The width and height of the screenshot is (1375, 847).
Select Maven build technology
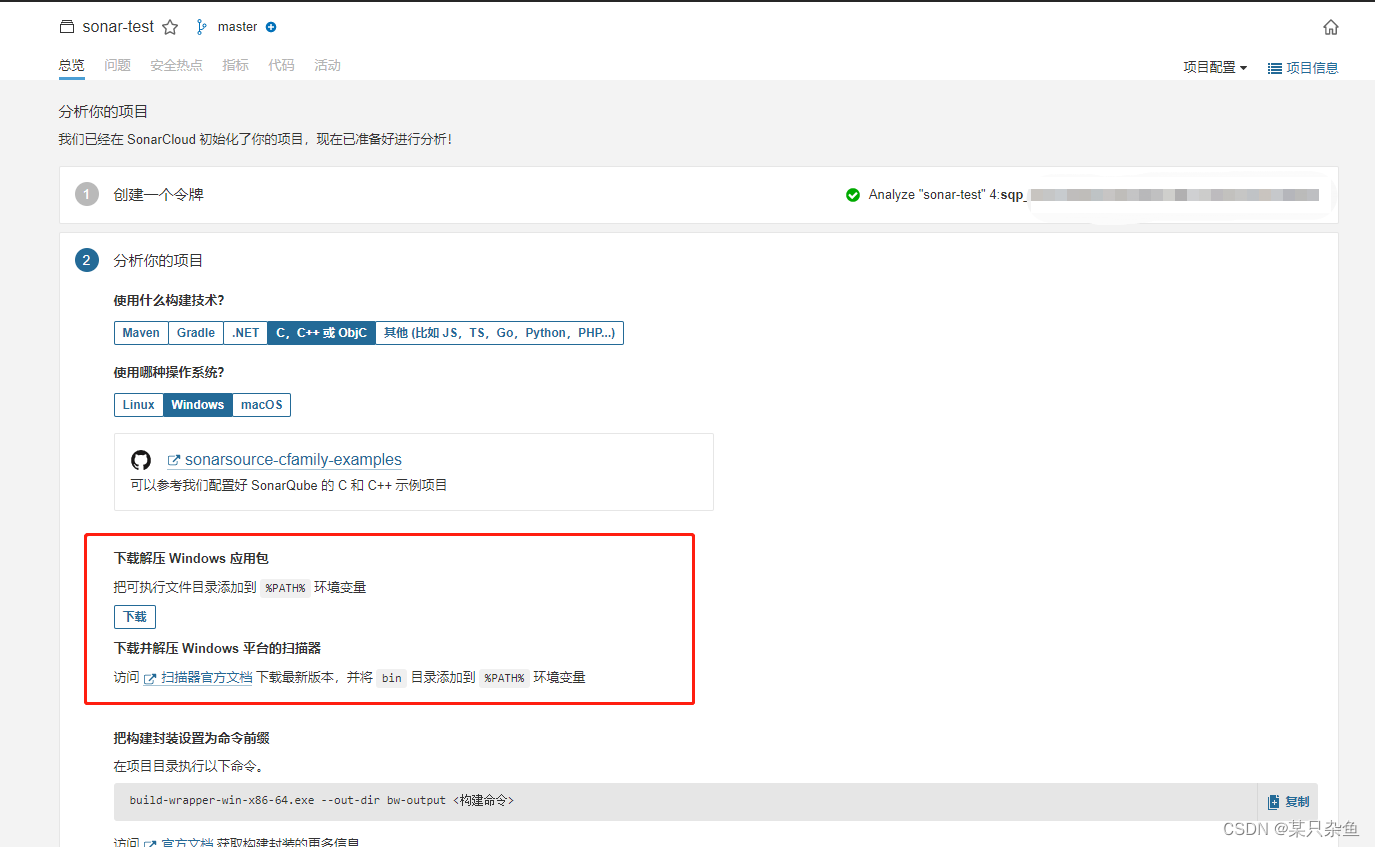tap(141, 333)
